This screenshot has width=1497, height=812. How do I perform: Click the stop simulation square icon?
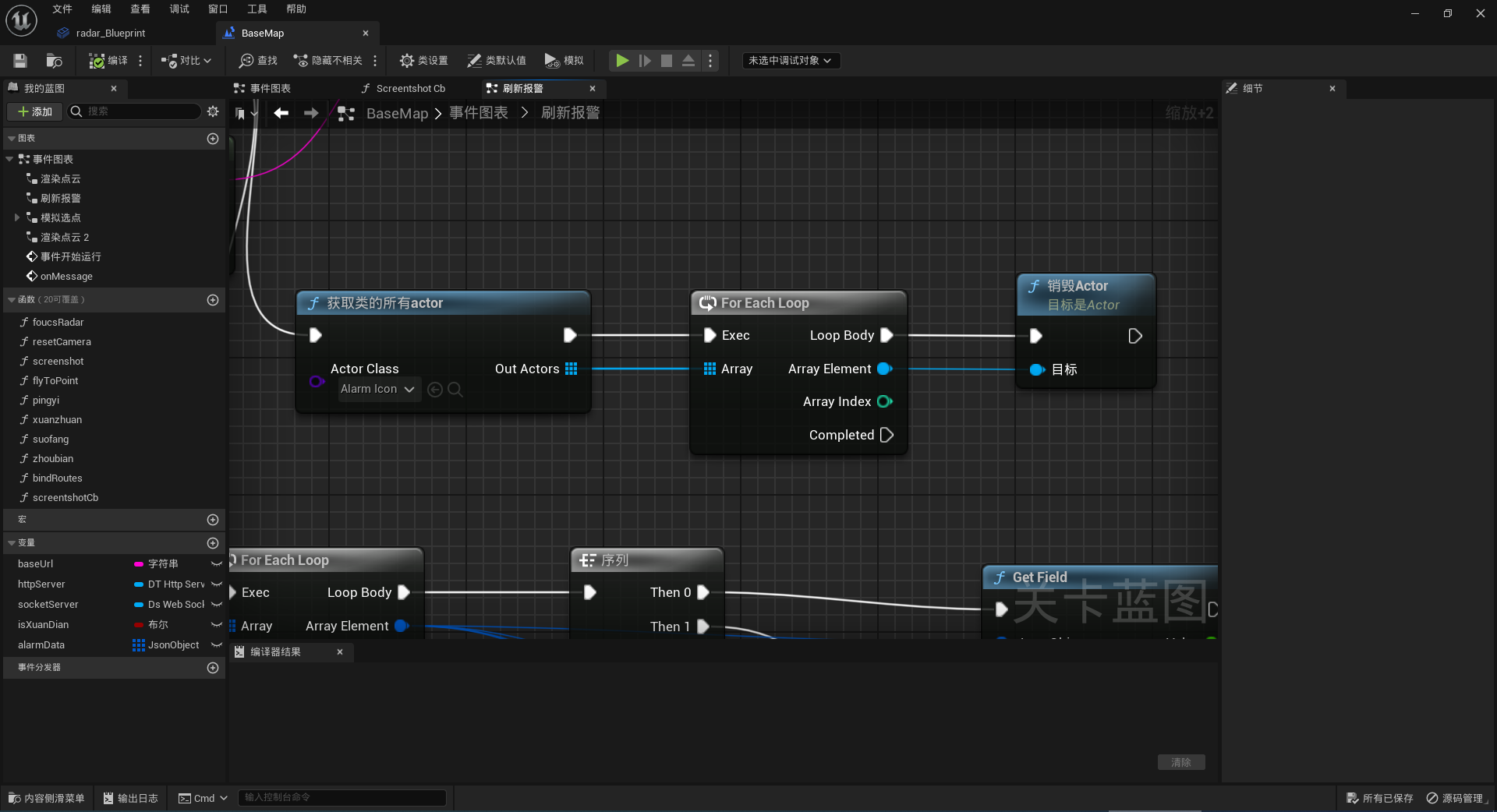point(667,60)
